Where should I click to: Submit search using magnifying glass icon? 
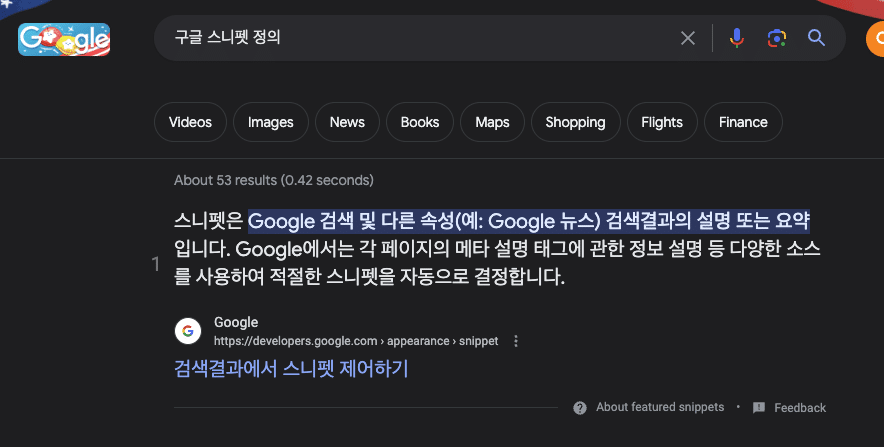[816, 38]
